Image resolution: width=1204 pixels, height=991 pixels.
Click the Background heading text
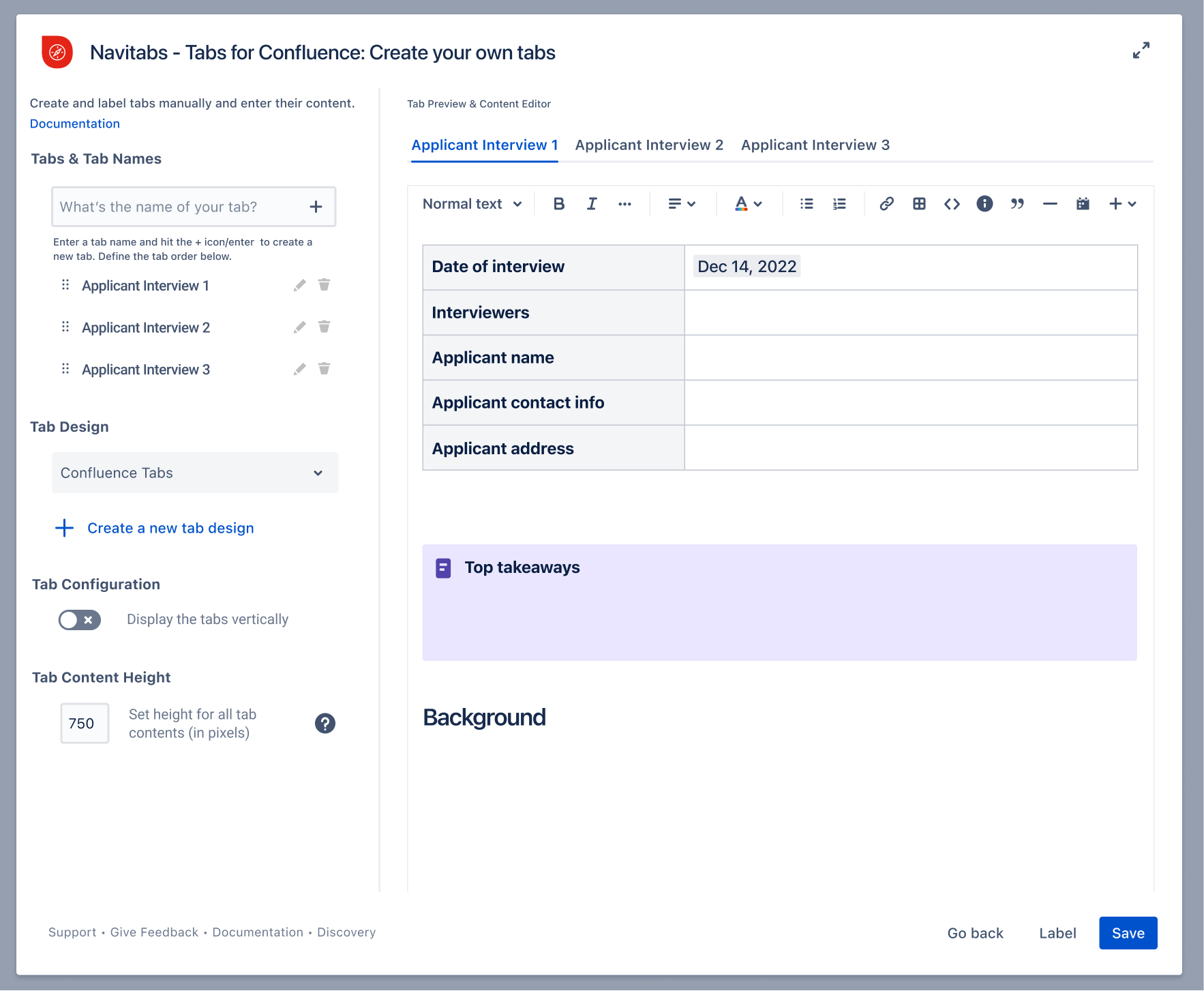pos(484,718)
